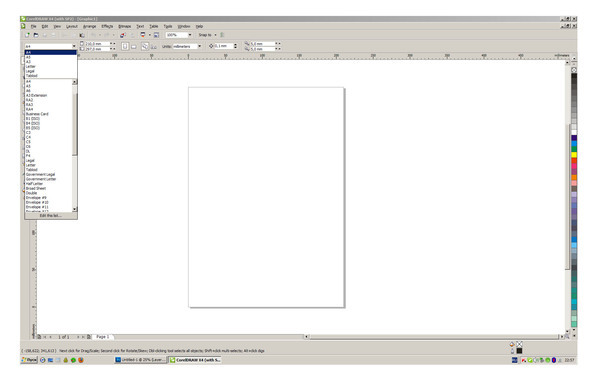The width and height of the screenshot is (600, 380).
Task: Open the View menu
Action: [57, 26]
